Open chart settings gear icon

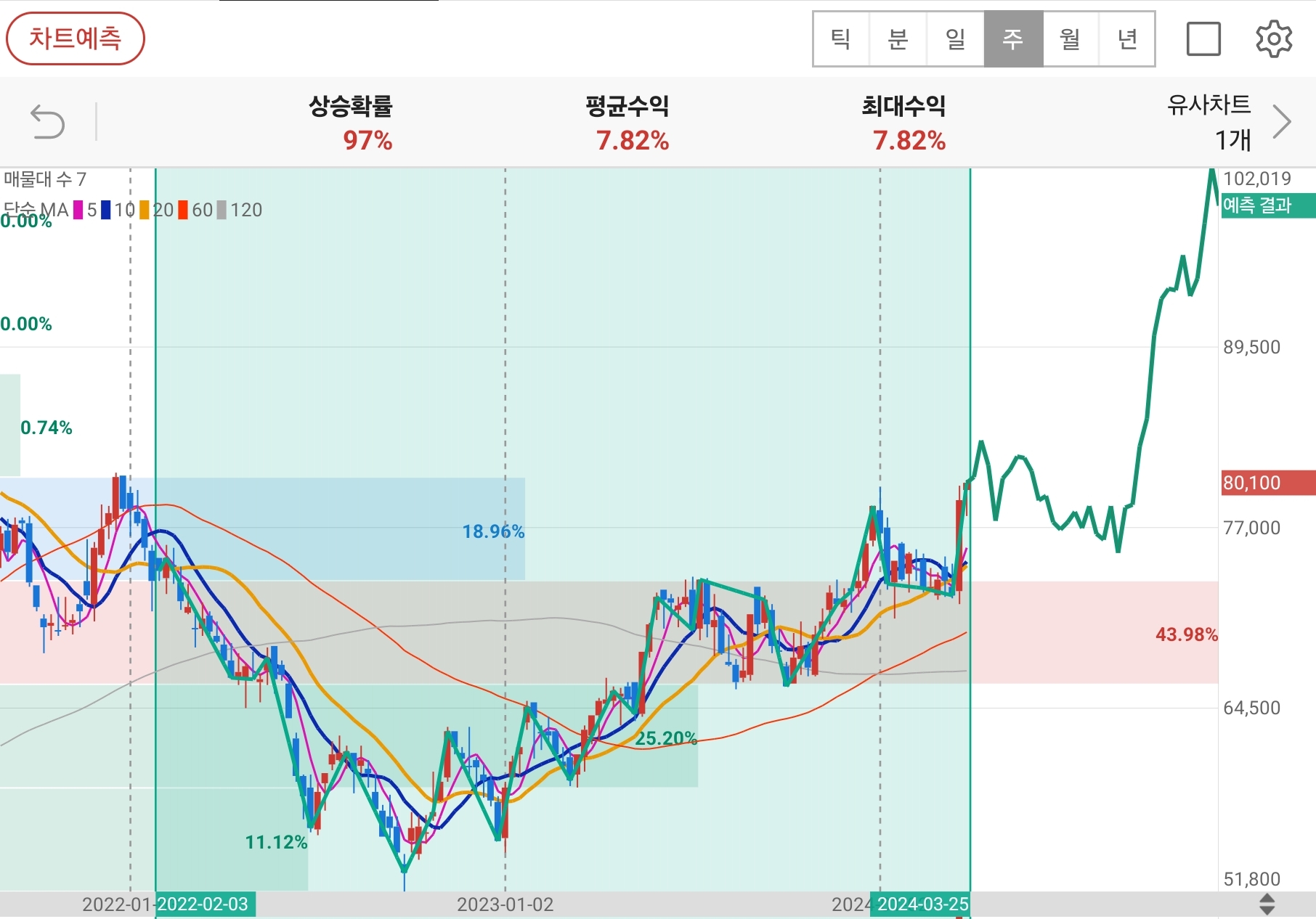(x=1274, y=38)
